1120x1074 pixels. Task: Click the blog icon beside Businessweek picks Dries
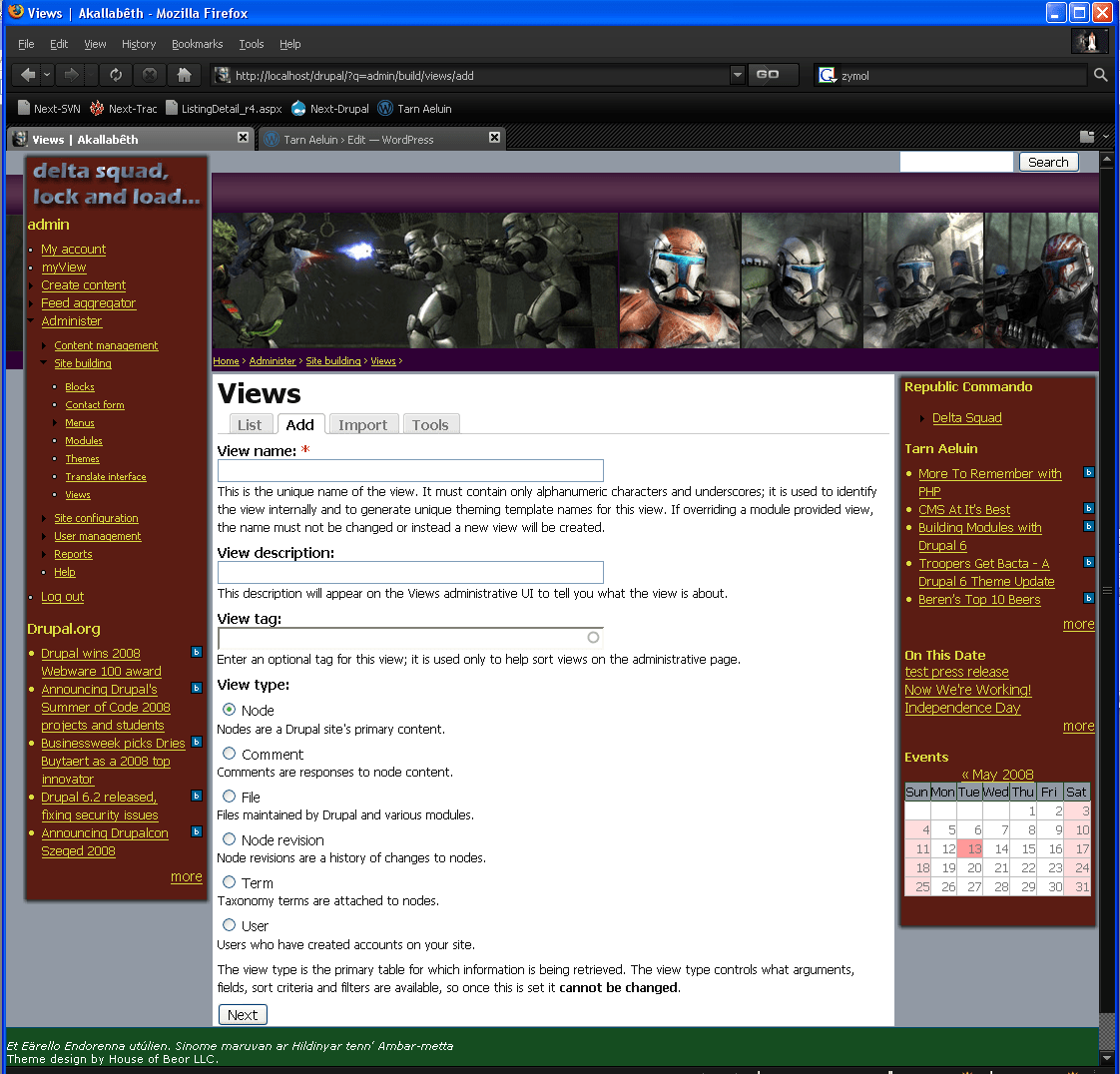[x=197, y=742]
